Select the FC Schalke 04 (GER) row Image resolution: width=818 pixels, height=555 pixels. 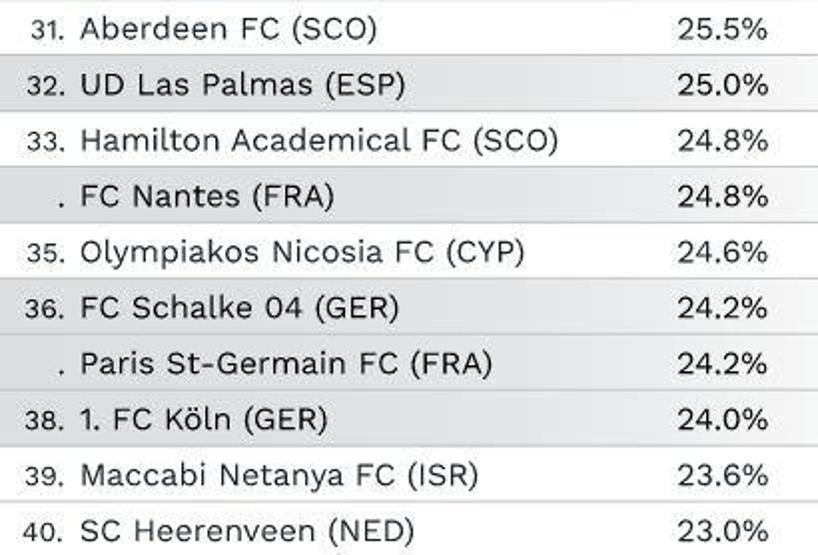point(409,307)
